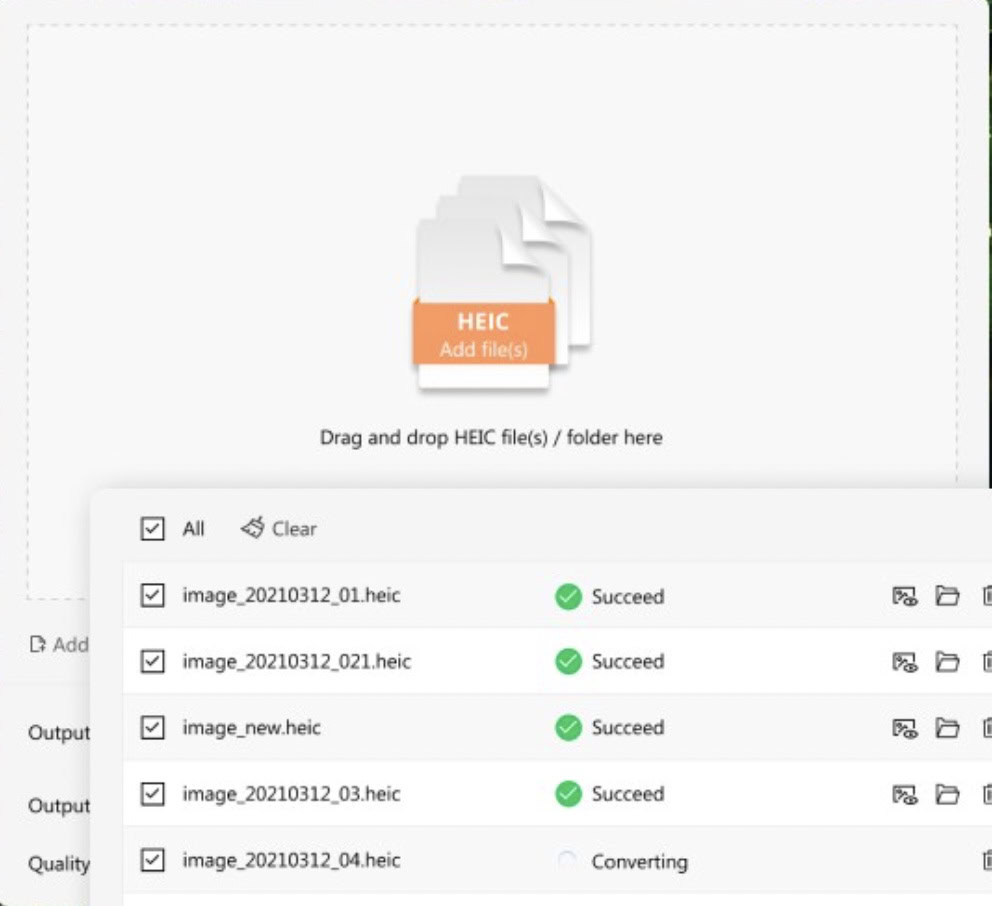This screenshot has height=906, width=992.
Task: Toggle the All files checkbox
Action: coord(152,529)
